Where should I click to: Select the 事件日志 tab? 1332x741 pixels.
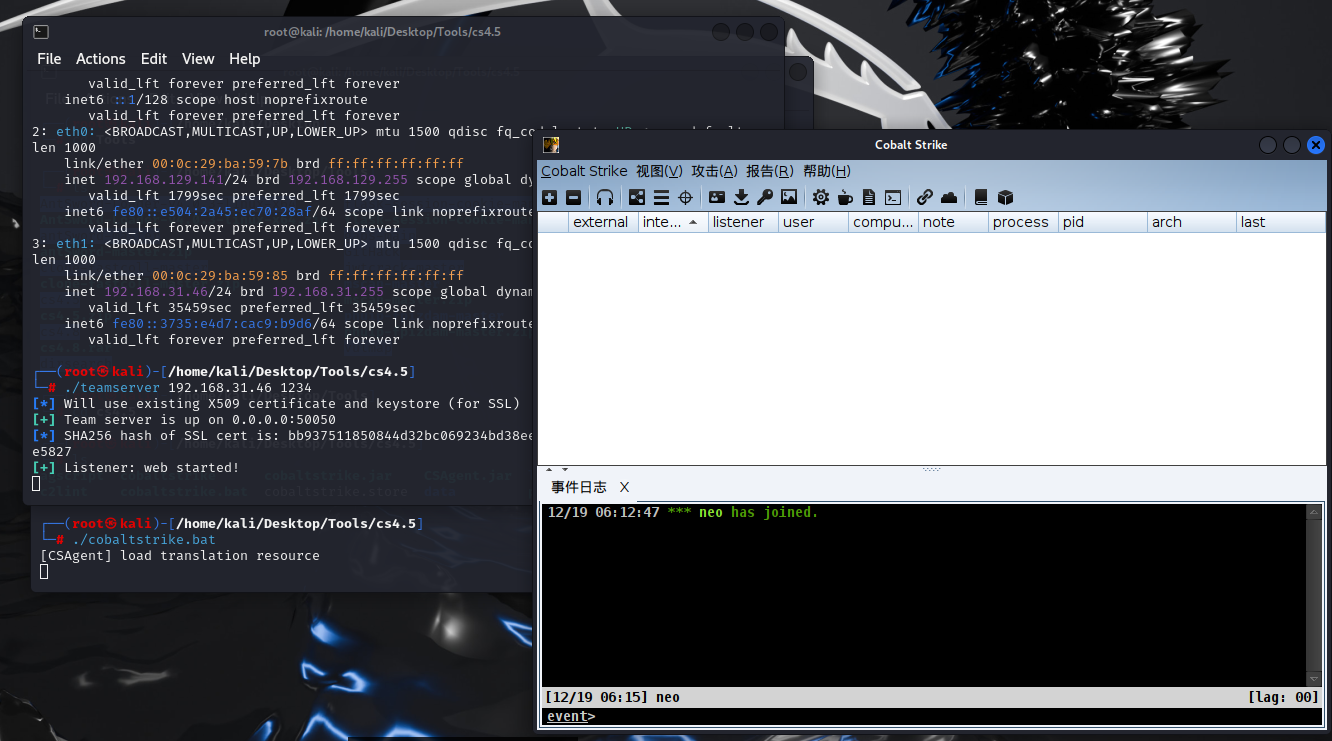pos(579,487)
